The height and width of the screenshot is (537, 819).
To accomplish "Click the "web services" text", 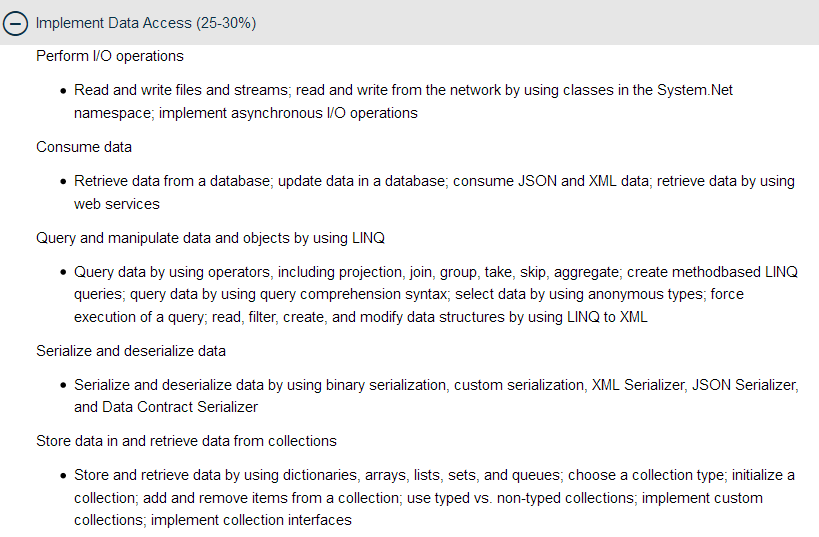I will pos(117,204).
